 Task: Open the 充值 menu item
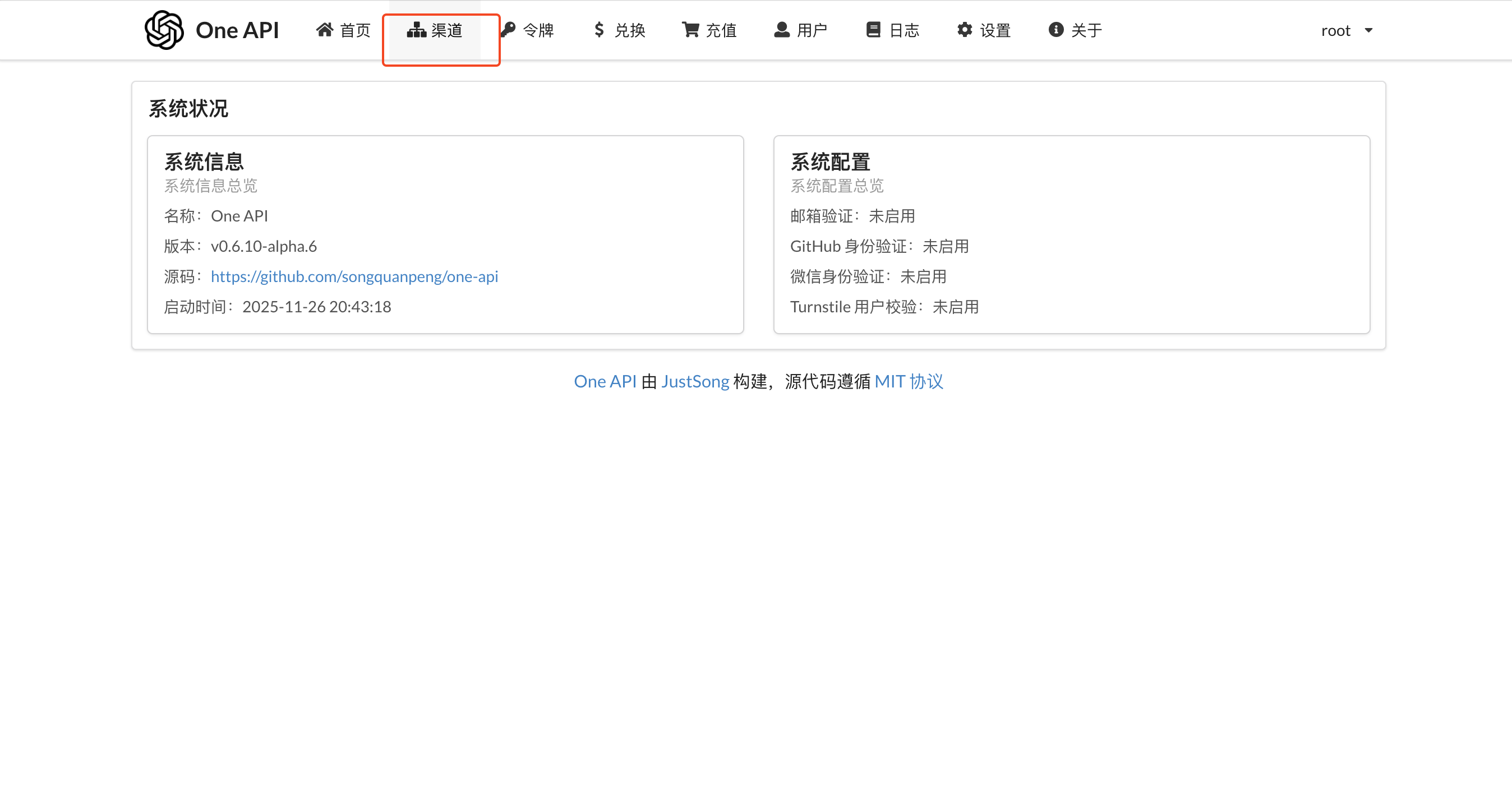709,30
